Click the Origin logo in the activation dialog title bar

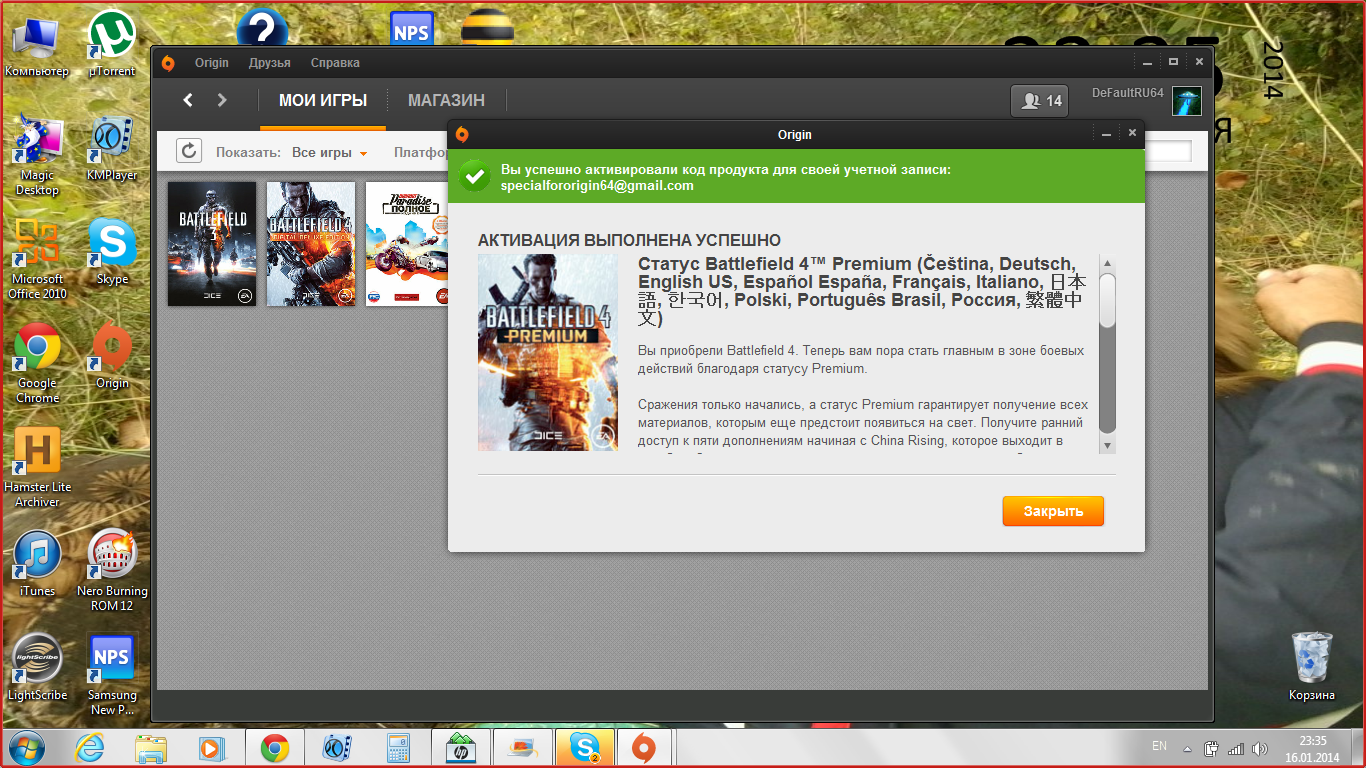click(461, 134)
